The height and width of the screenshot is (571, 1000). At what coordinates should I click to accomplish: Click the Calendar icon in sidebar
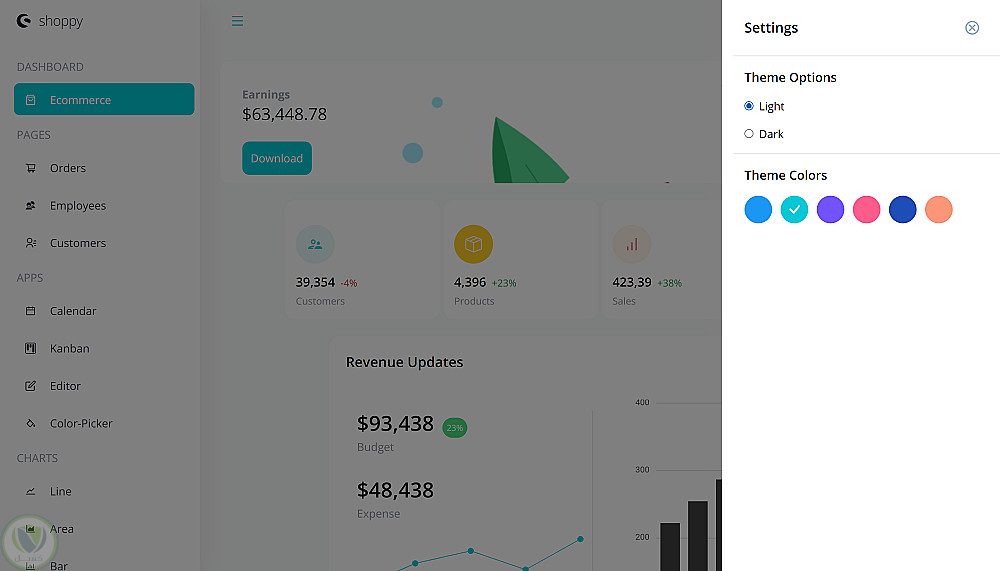point(31,311)
